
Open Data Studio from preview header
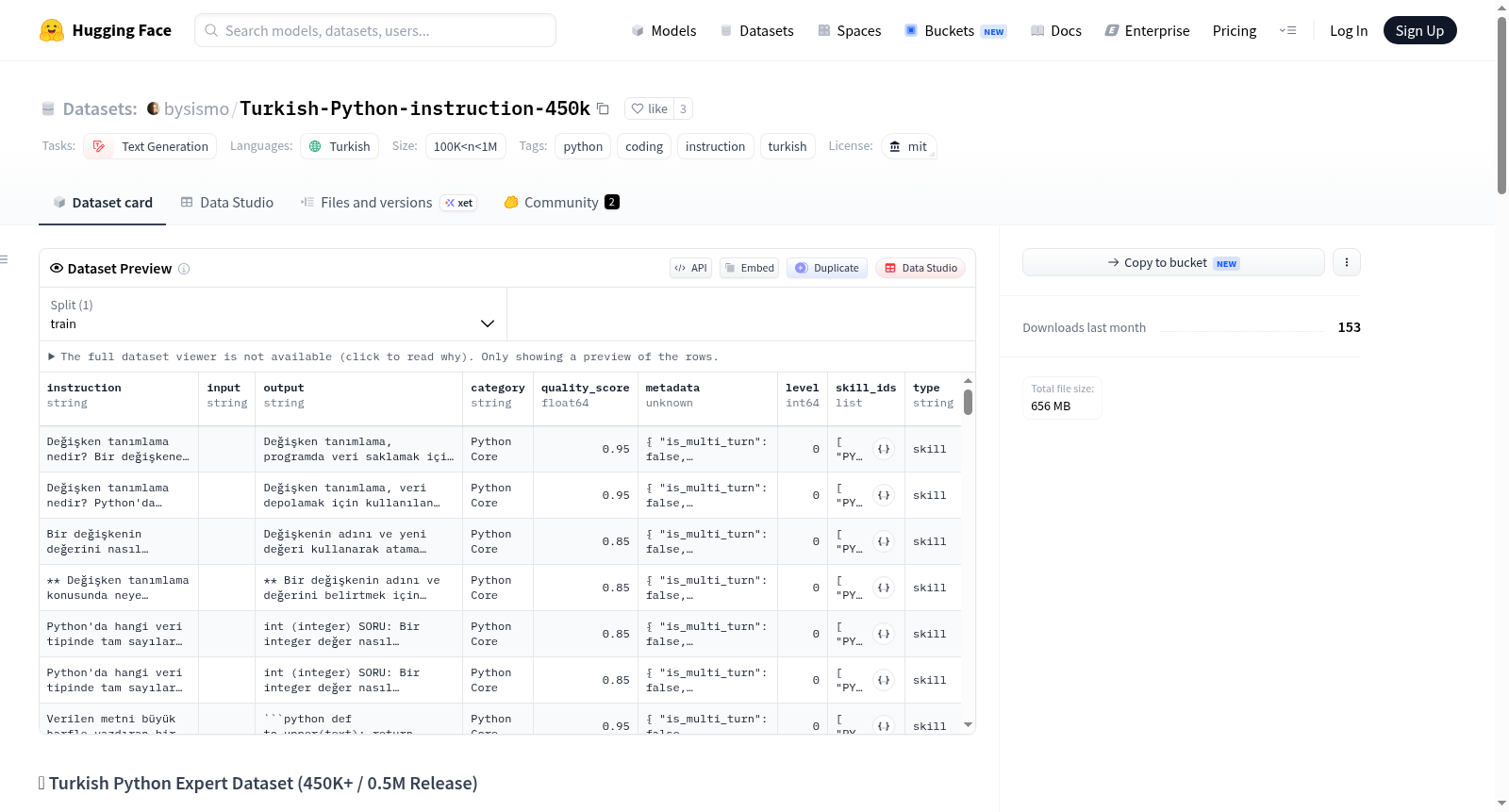click(920, 268)
